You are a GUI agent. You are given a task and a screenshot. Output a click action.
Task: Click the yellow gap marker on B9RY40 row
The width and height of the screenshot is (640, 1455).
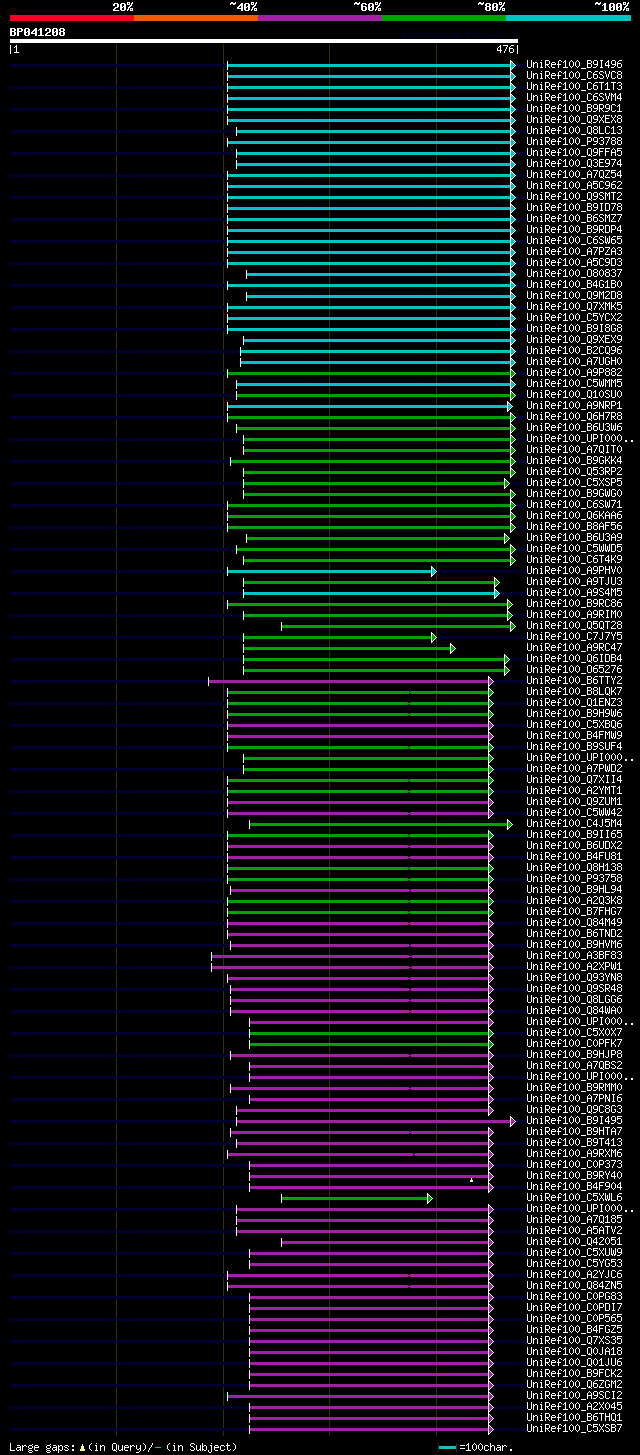(x=471, y=1180)
